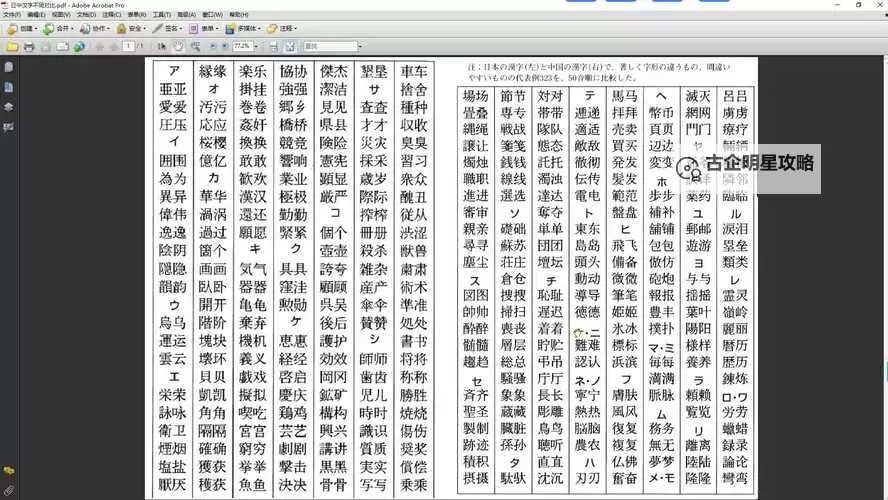Select the Select (arrow cursor) tool
Viewport: 888px width, 500px height.
click(x=162, y=46)
